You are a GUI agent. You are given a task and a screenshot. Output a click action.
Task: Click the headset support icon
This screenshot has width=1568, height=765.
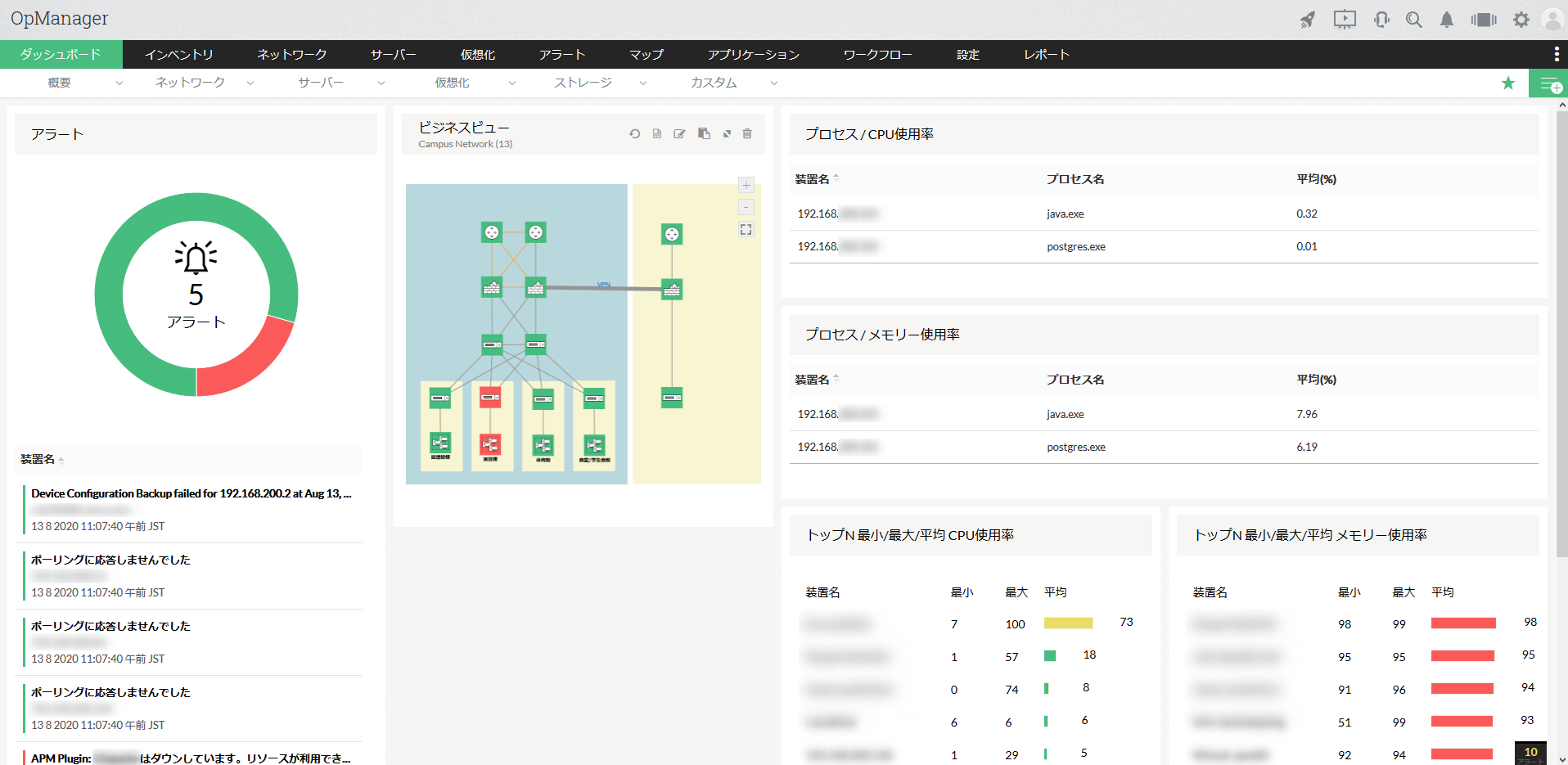click(1381, 20)
